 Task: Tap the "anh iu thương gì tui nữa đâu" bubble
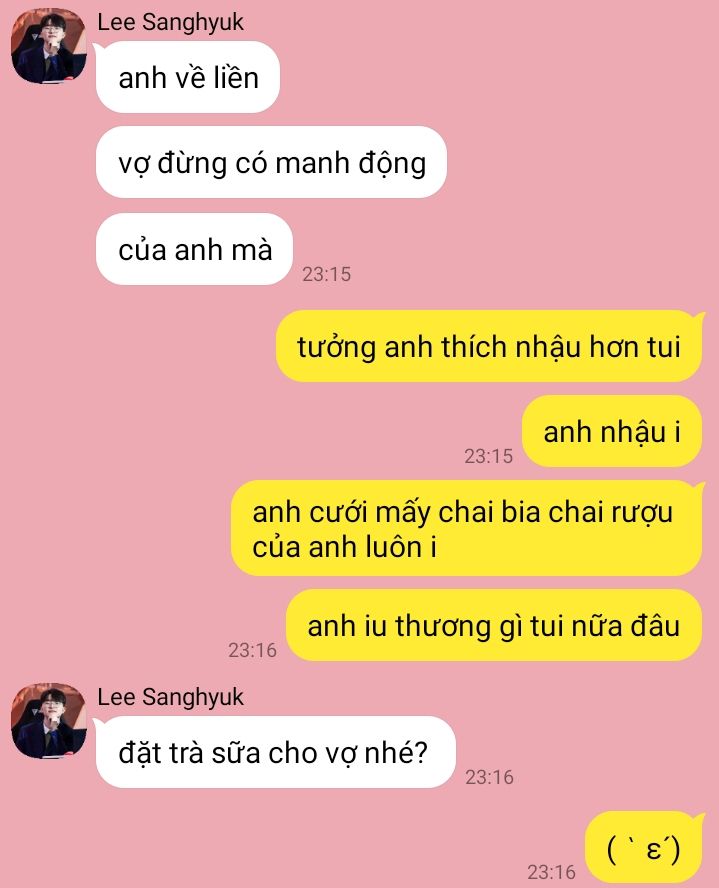click(494, 625)
